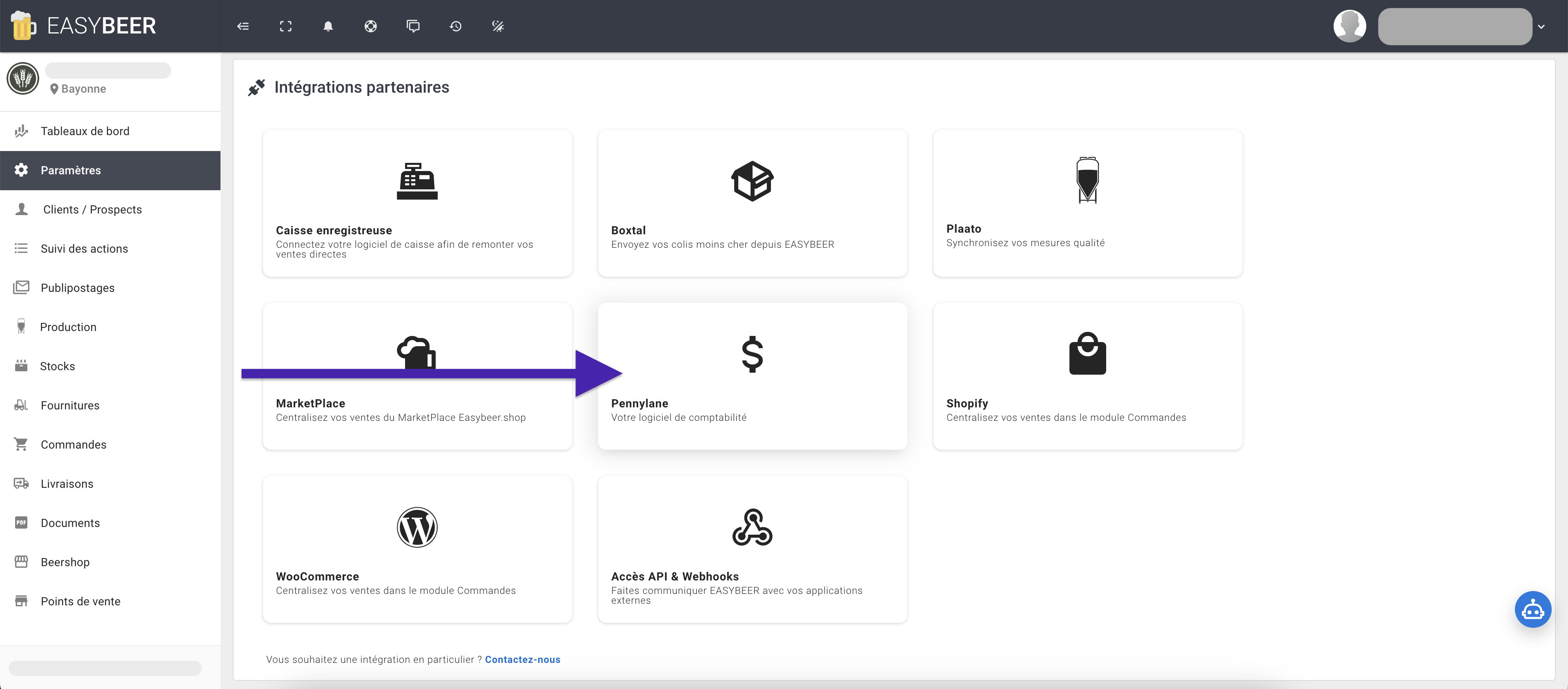This screenshot has width=1568, height=689.
Task: Open the chatbot assistant button
Action: click(x=1533, y=609)
